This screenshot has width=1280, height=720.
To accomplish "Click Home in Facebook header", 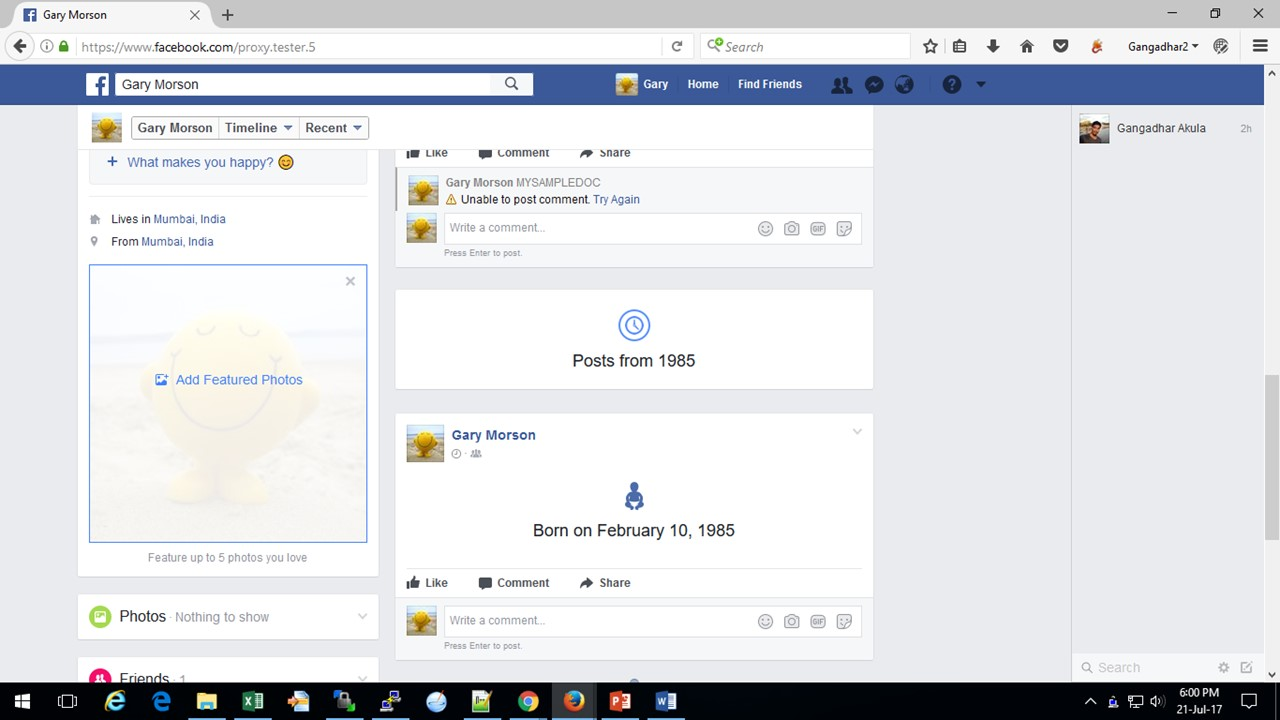I will pyautogui.click(x=703, y=84).
